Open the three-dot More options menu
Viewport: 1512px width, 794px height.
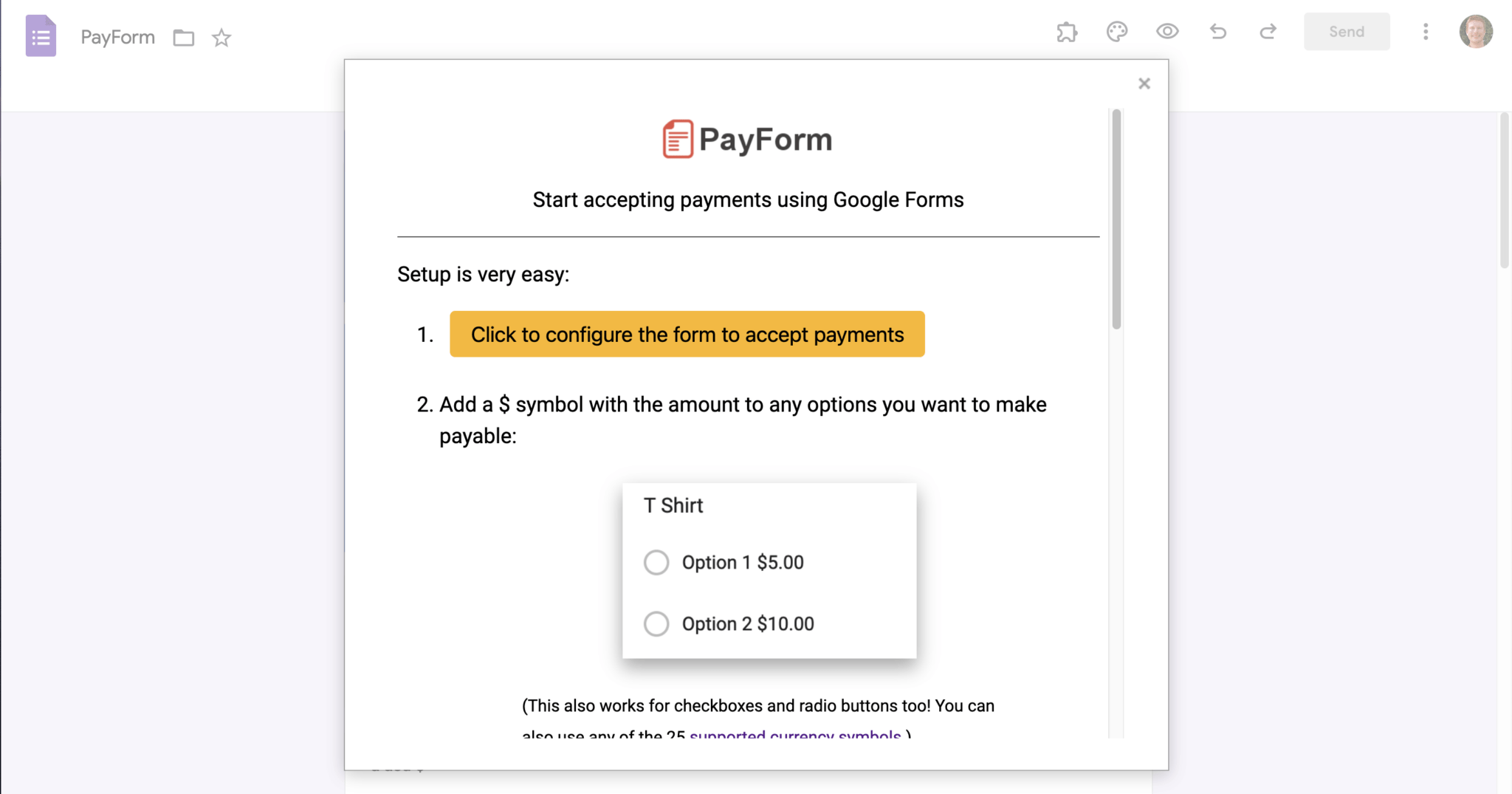point(1426,32)
